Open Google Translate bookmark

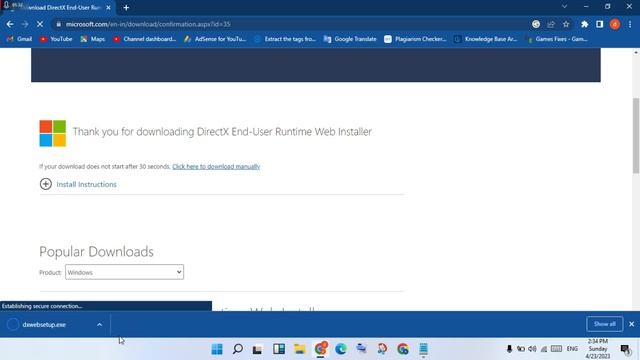coord(350,39)
